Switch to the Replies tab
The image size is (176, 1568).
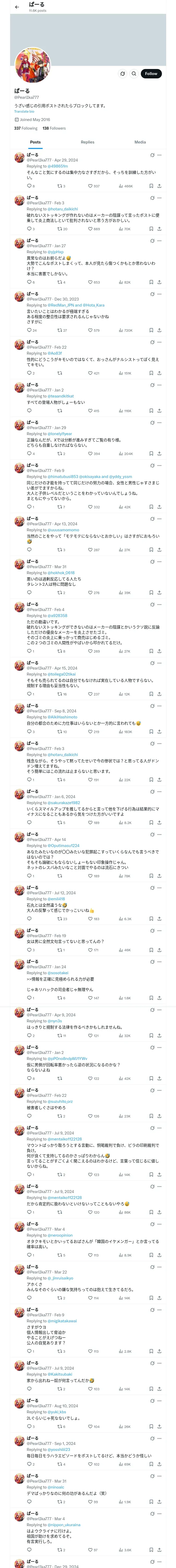click(87, 142)
